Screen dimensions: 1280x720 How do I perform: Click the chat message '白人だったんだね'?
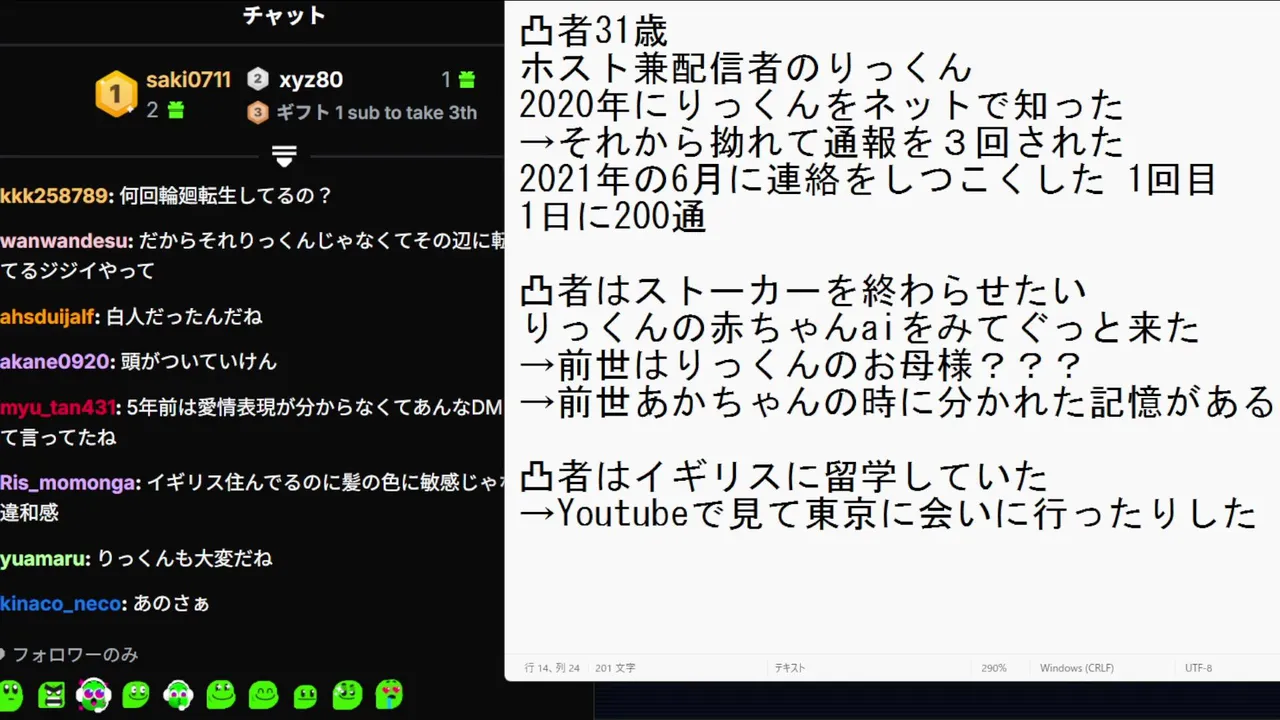(184, 317)
